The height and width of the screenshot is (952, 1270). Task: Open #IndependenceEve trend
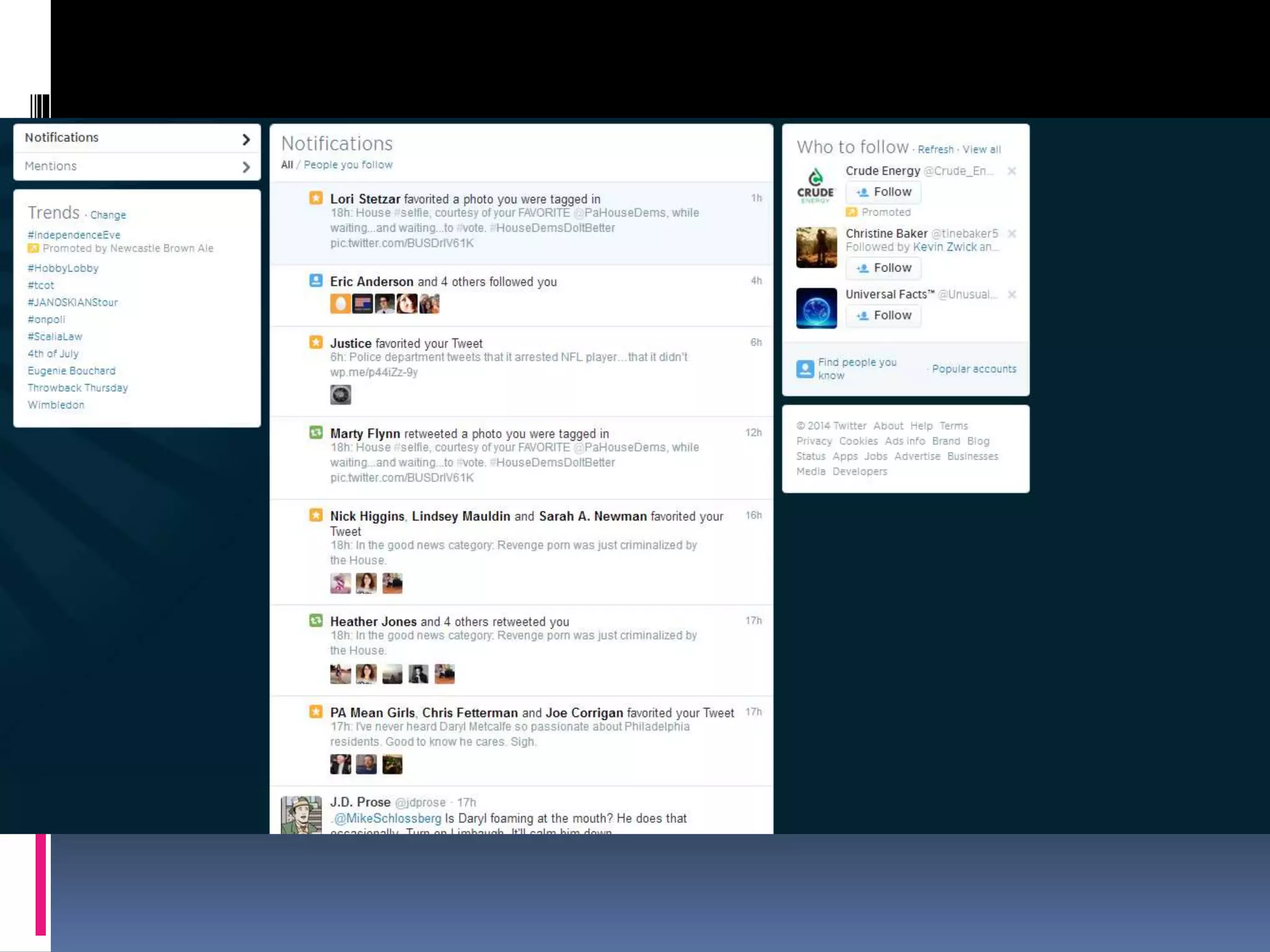click(x=74, y=235)
